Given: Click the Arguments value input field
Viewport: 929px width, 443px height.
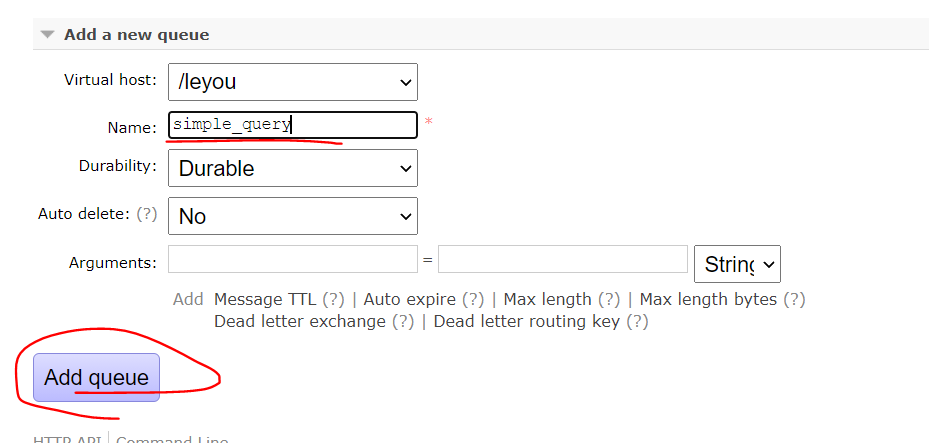Looking at the screenshot, I should pos(562,259).
